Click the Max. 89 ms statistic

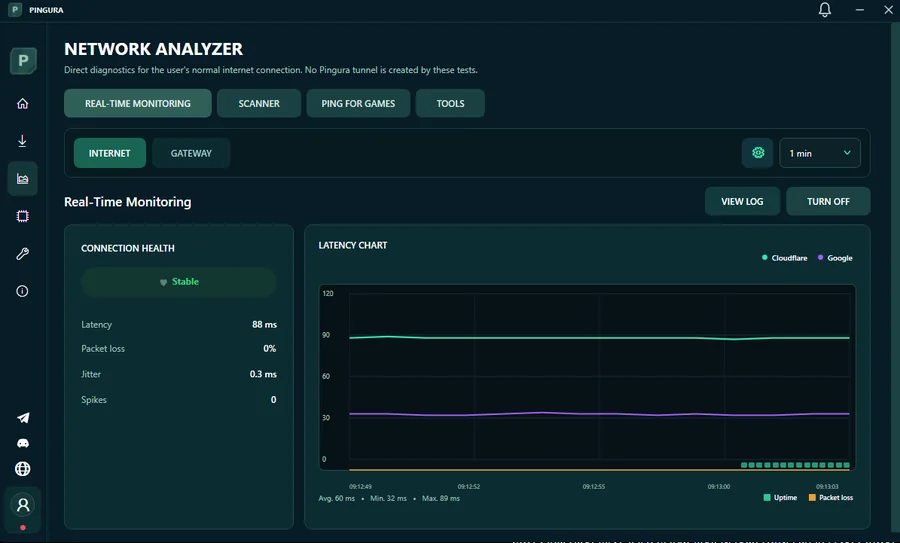tap(441, 498)
